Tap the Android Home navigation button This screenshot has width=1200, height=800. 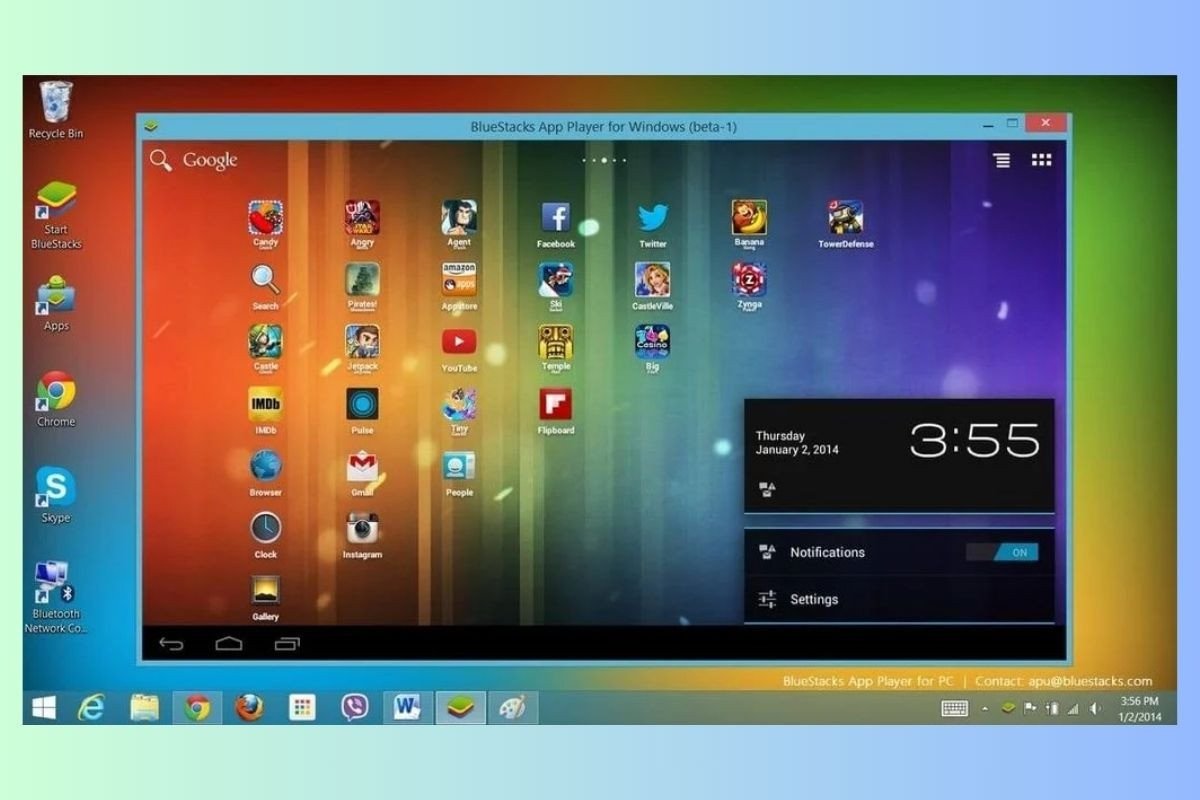[x=229, y=643]
